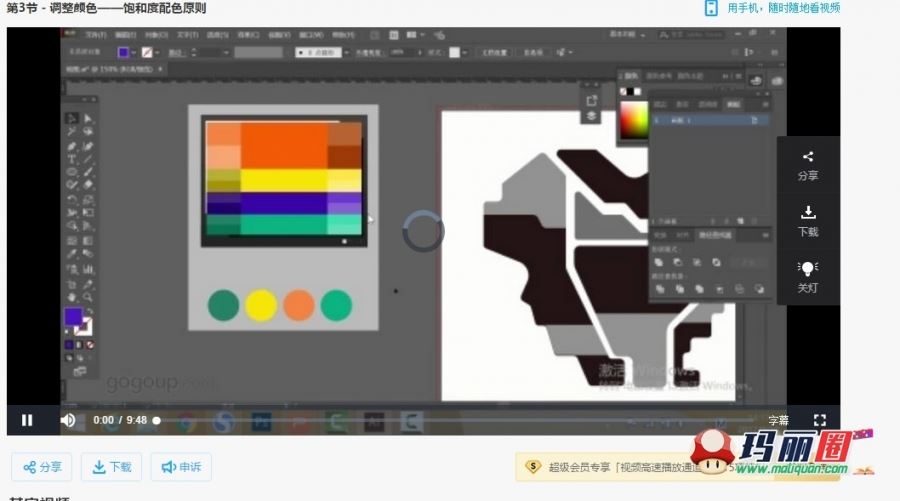The image size is (900, 501).
Task: Click the download icon in video side panel
Action: (x=808, y=212)
